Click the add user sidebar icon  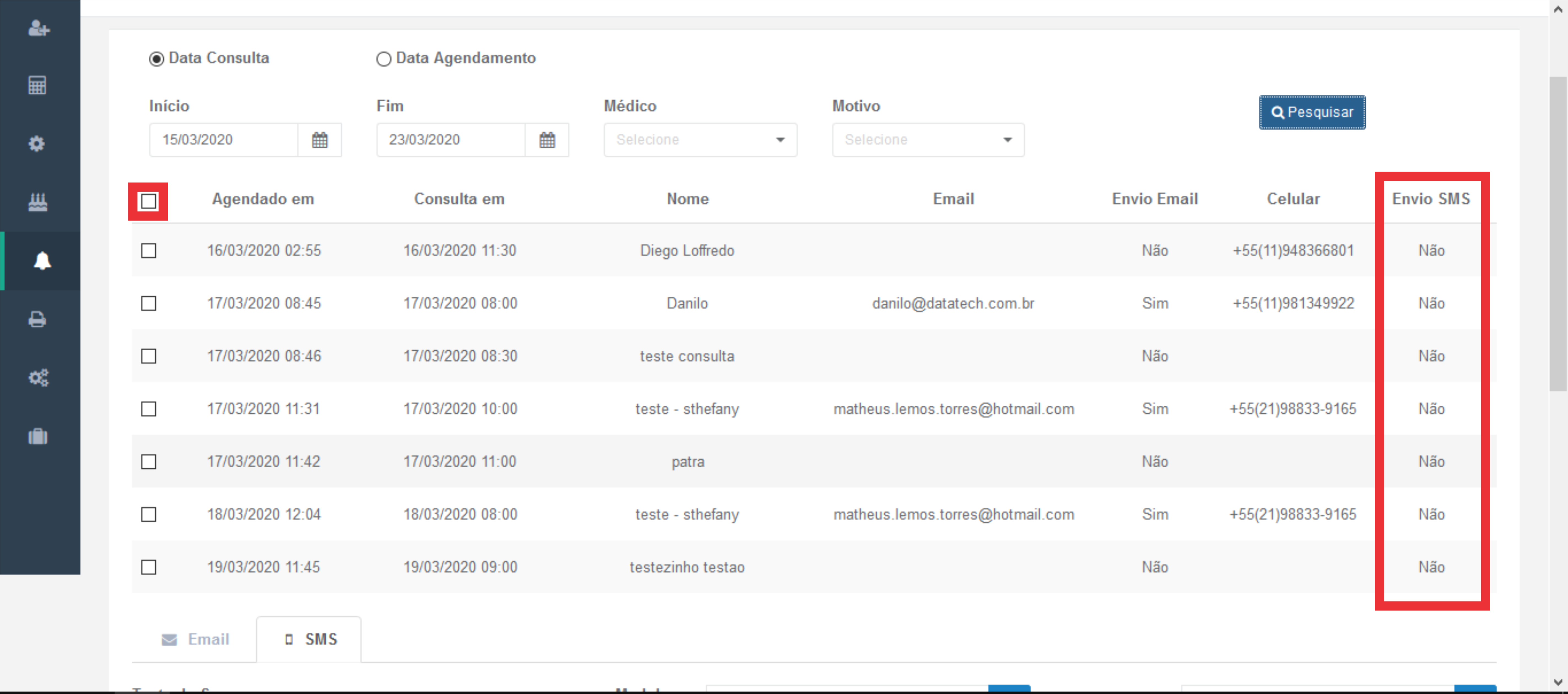point(38,28)
